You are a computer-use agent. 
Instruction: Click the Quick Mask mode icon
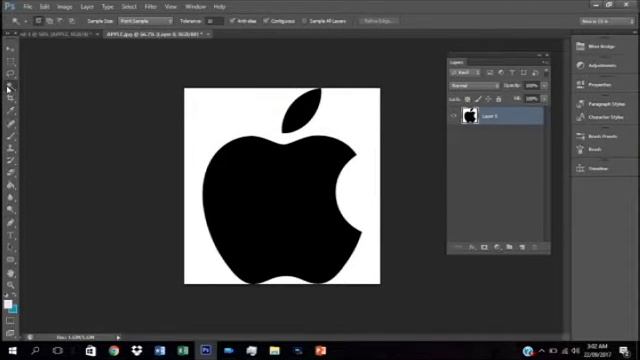(x=10, y=321)
